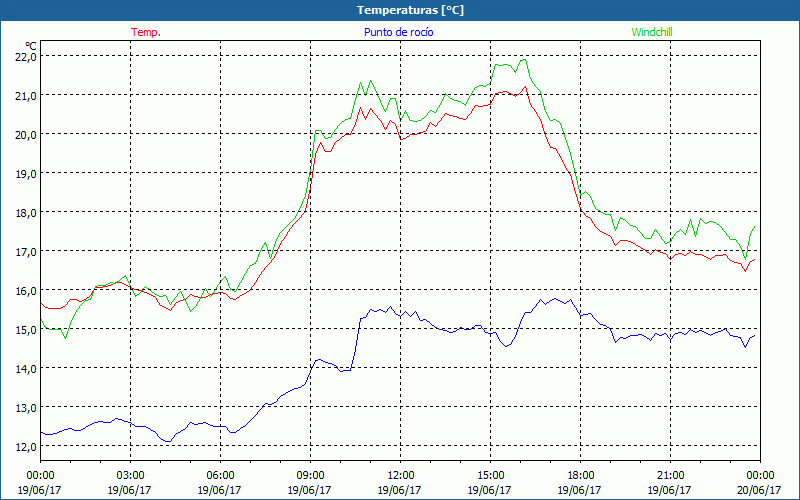Click the °C unit label above the axis
800x500 pixels.
click(x=31, y=46)
